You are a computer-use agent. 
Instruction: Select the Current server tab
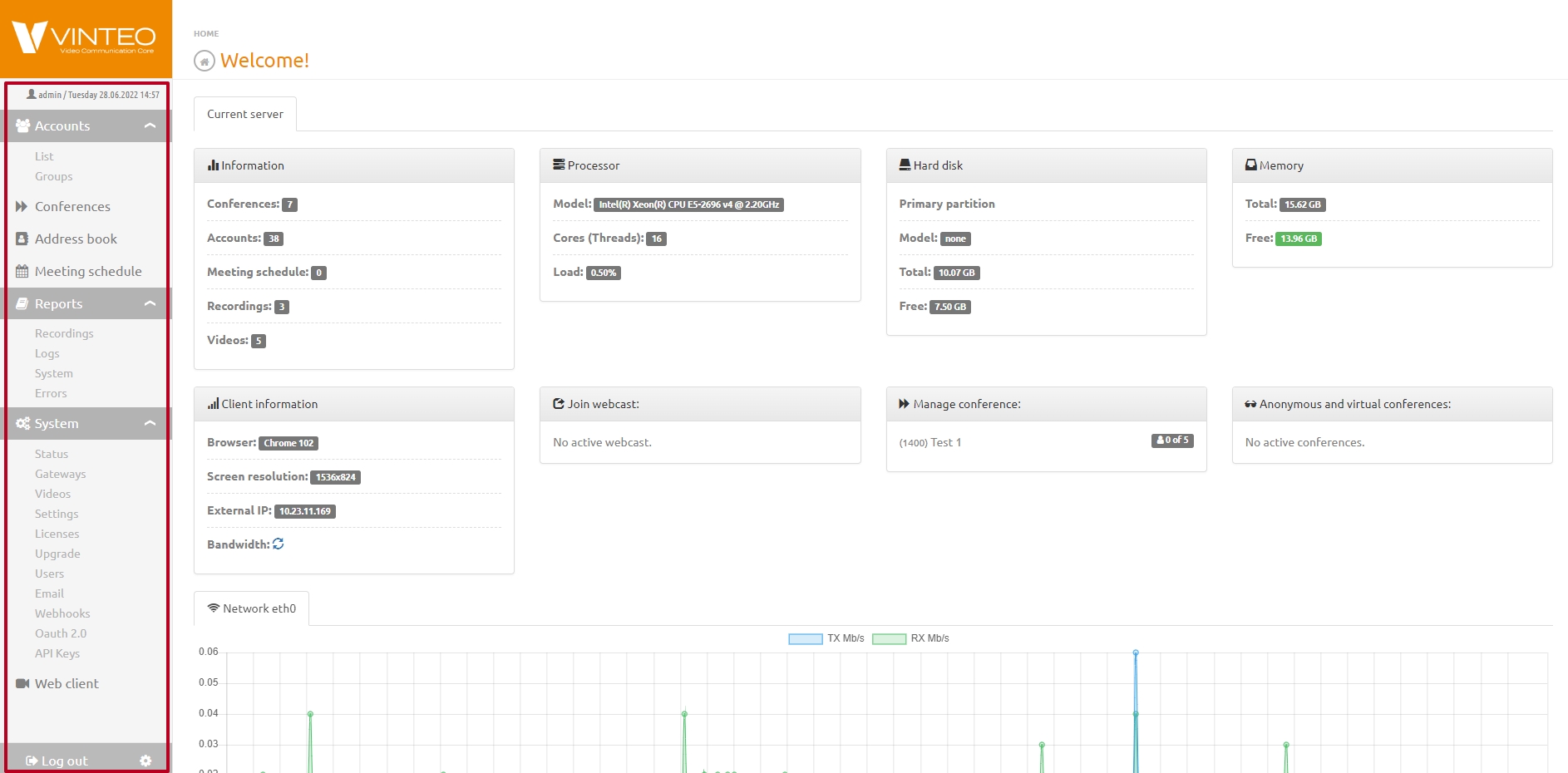pos(244,114)
